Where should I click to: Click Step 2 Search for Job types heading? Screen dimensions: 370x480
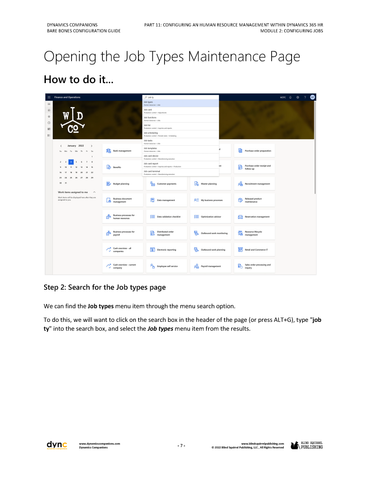click(x=105, y=287)
